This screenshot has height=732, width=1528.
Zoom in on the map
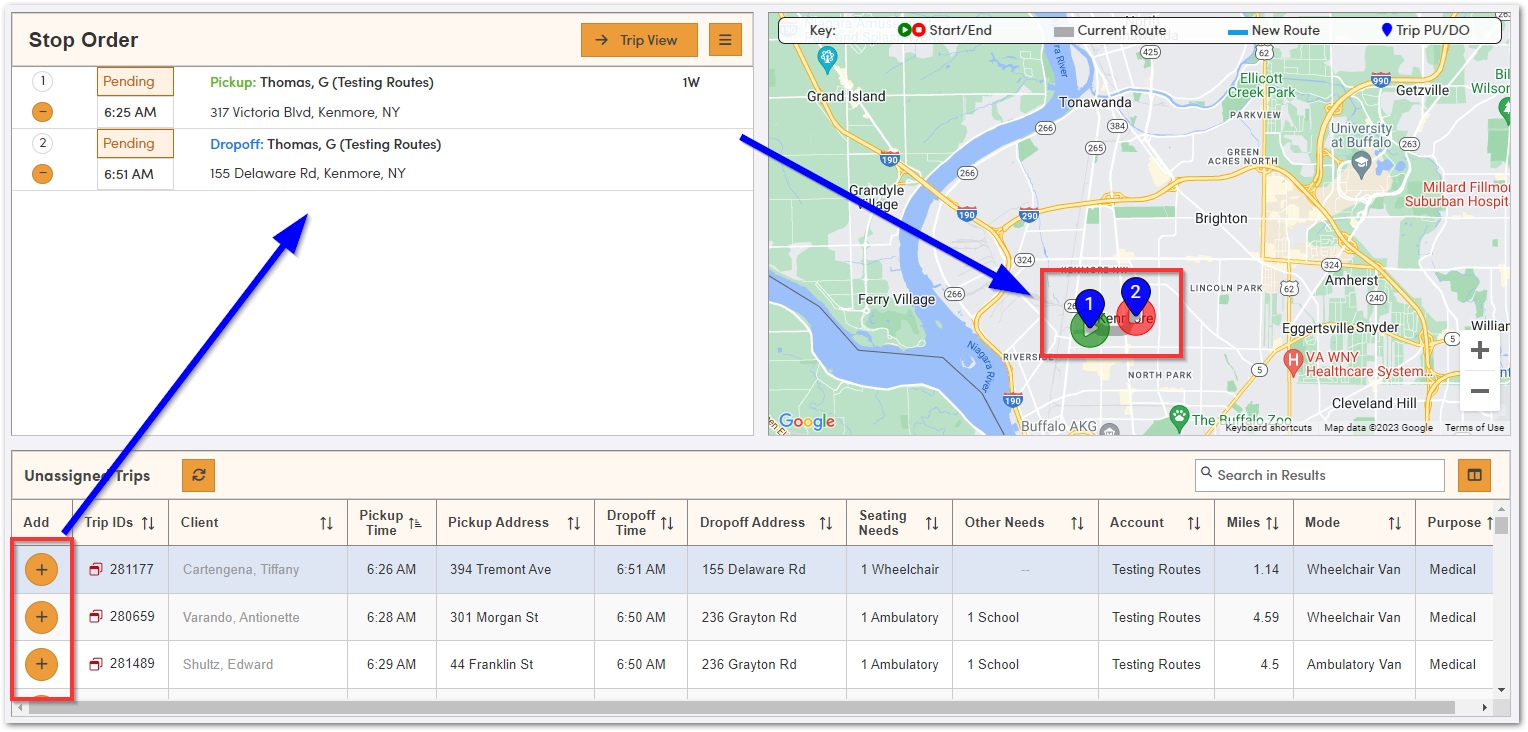click(1480, 351)
